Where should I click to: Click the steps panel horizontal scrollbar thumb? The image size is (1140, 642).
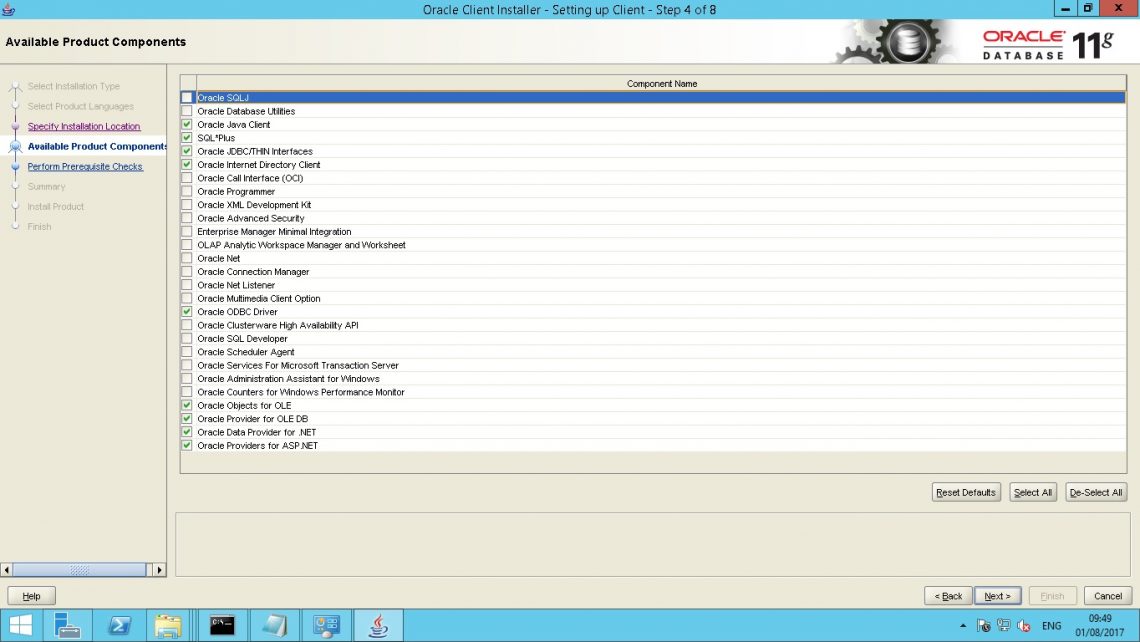click(x=79, y=570)
